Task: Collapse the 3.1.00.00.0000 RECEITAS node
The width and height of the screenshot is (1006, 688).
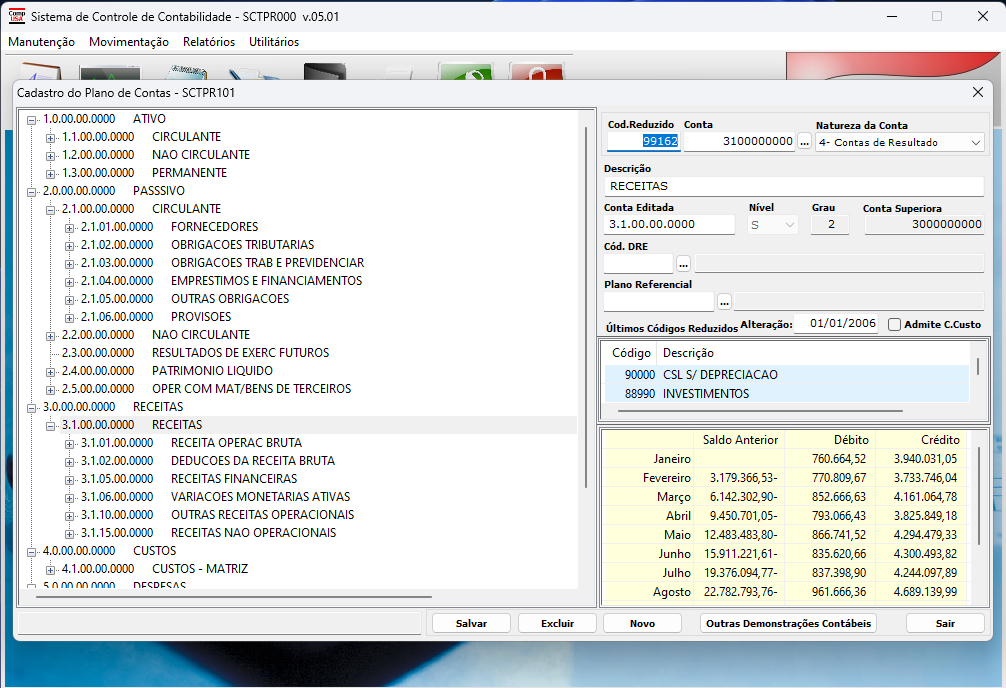Action: [x=51, y=426]
